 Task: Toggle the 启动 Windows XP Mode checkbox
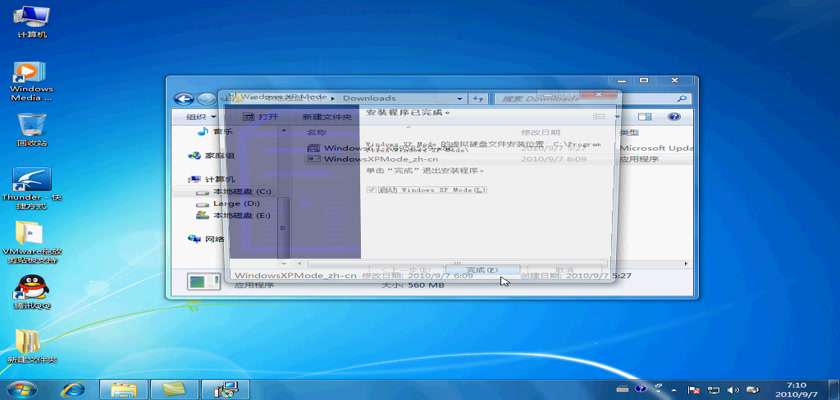click(x=372, y=190)
